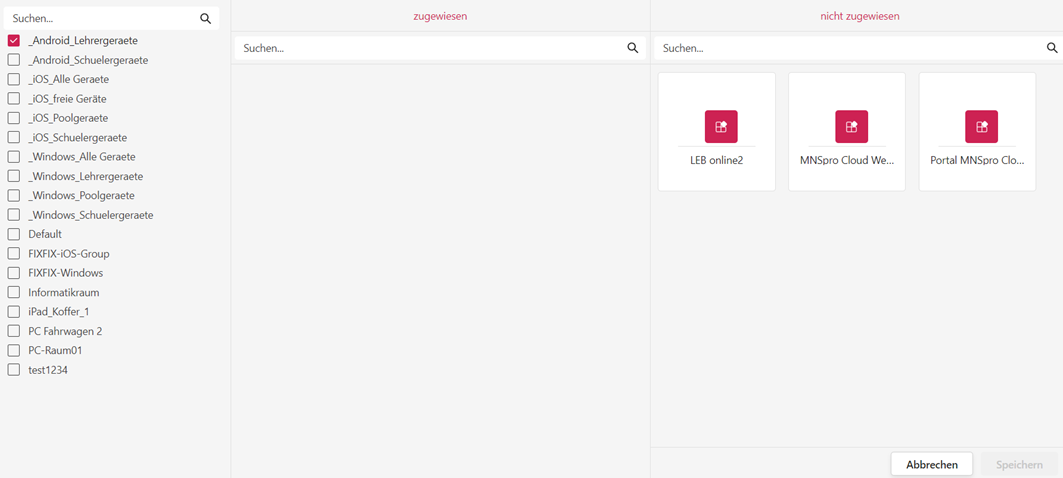This screenshot has width=1063, height=478.
Task: Select the FIXFIX-Windows group label
Action: point(65,273)
